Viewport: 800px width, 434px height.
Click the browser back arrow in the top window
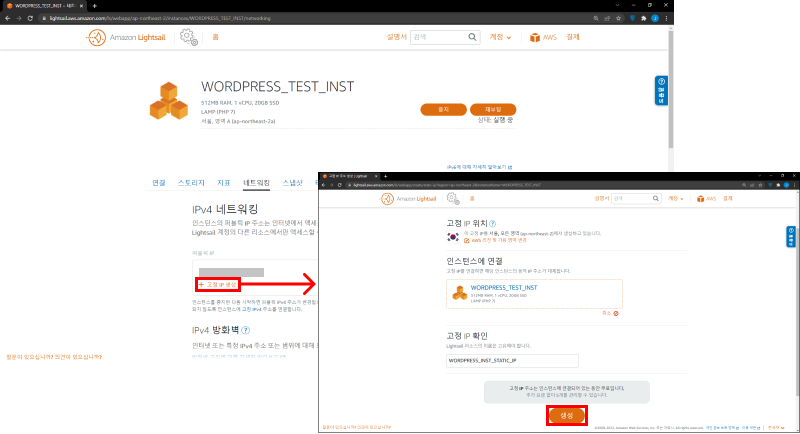click(6, 18)
